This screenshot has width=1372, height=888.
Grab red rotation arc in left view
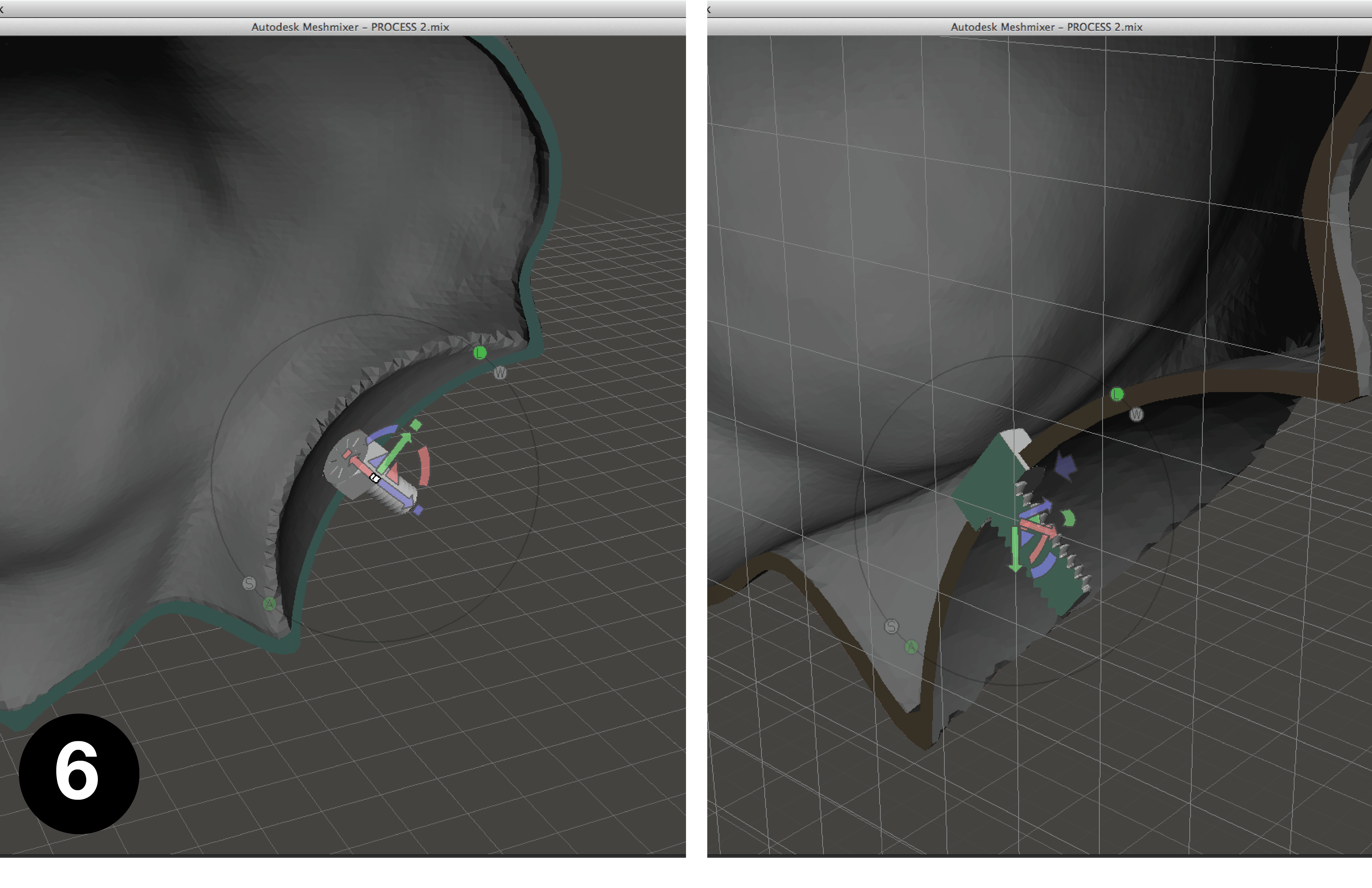point(425,466)
